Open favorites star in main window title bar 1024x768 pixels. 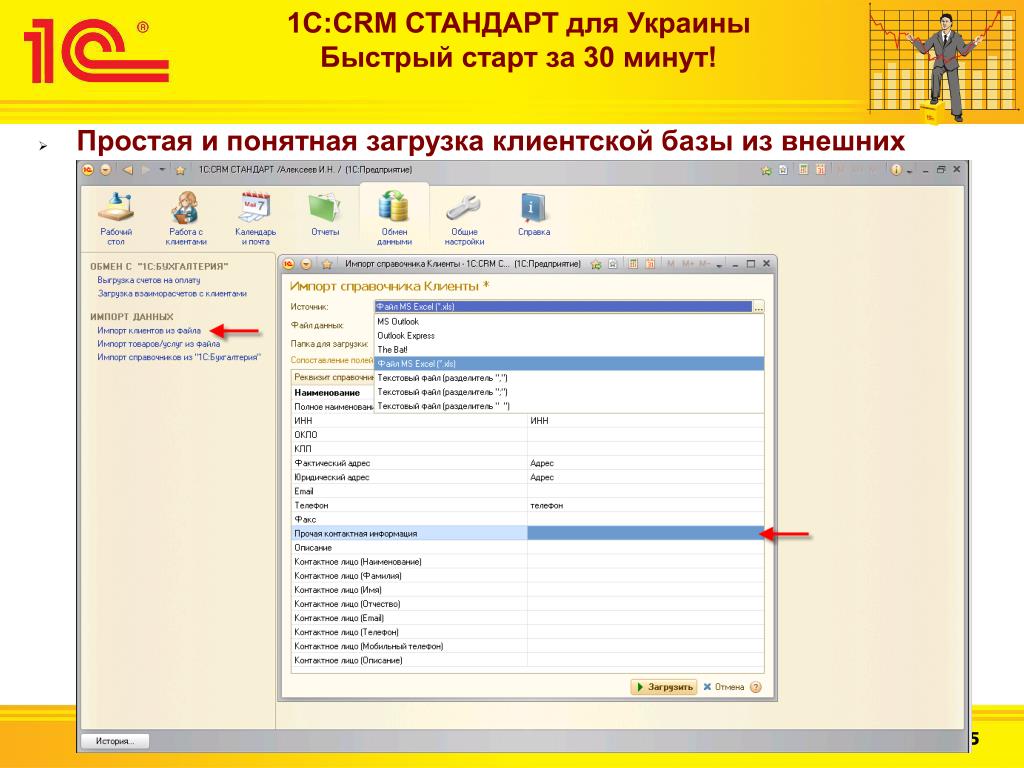pos(180,170)
